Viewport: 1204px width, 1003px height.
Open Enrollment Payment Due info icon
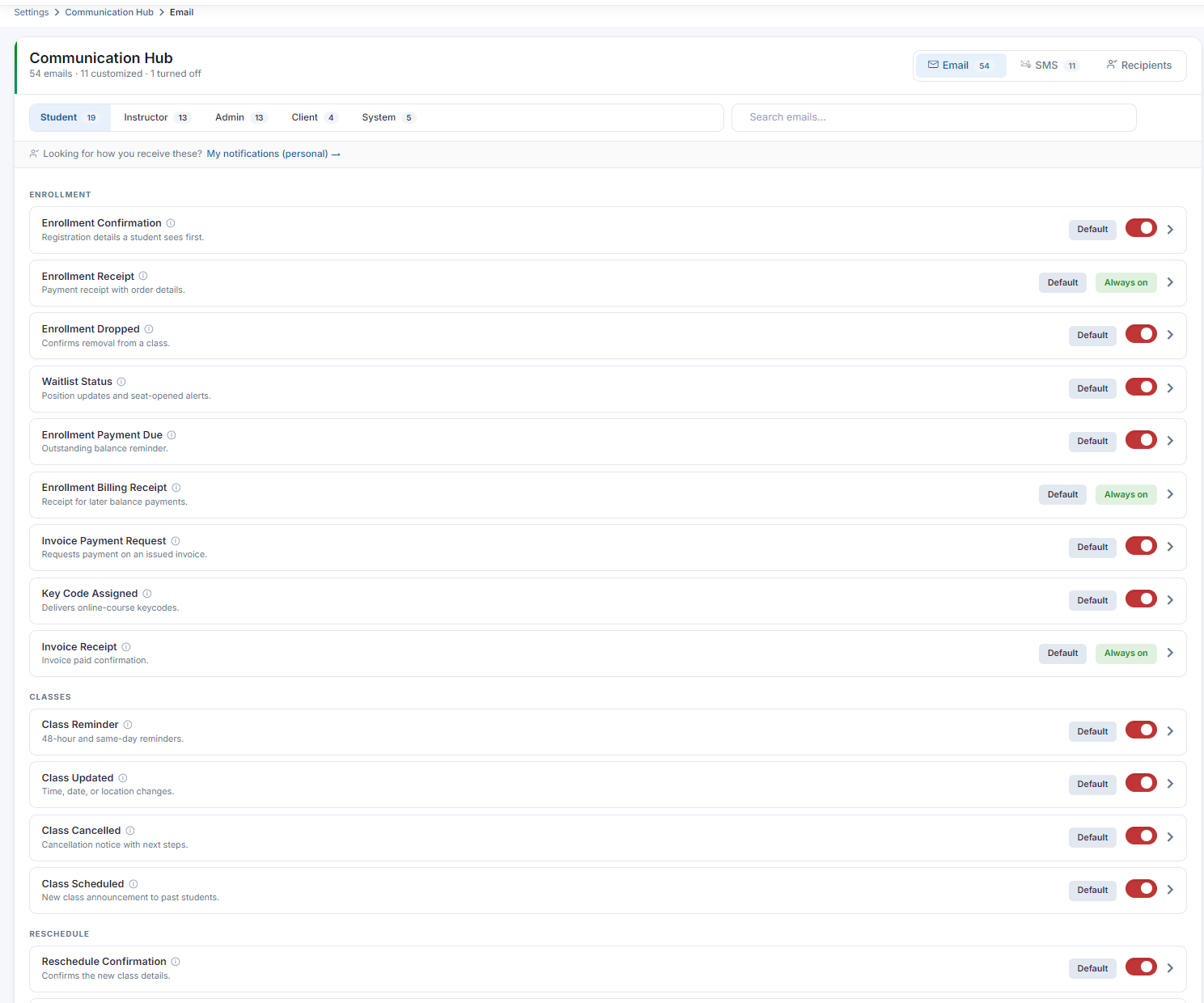[172, 435]
